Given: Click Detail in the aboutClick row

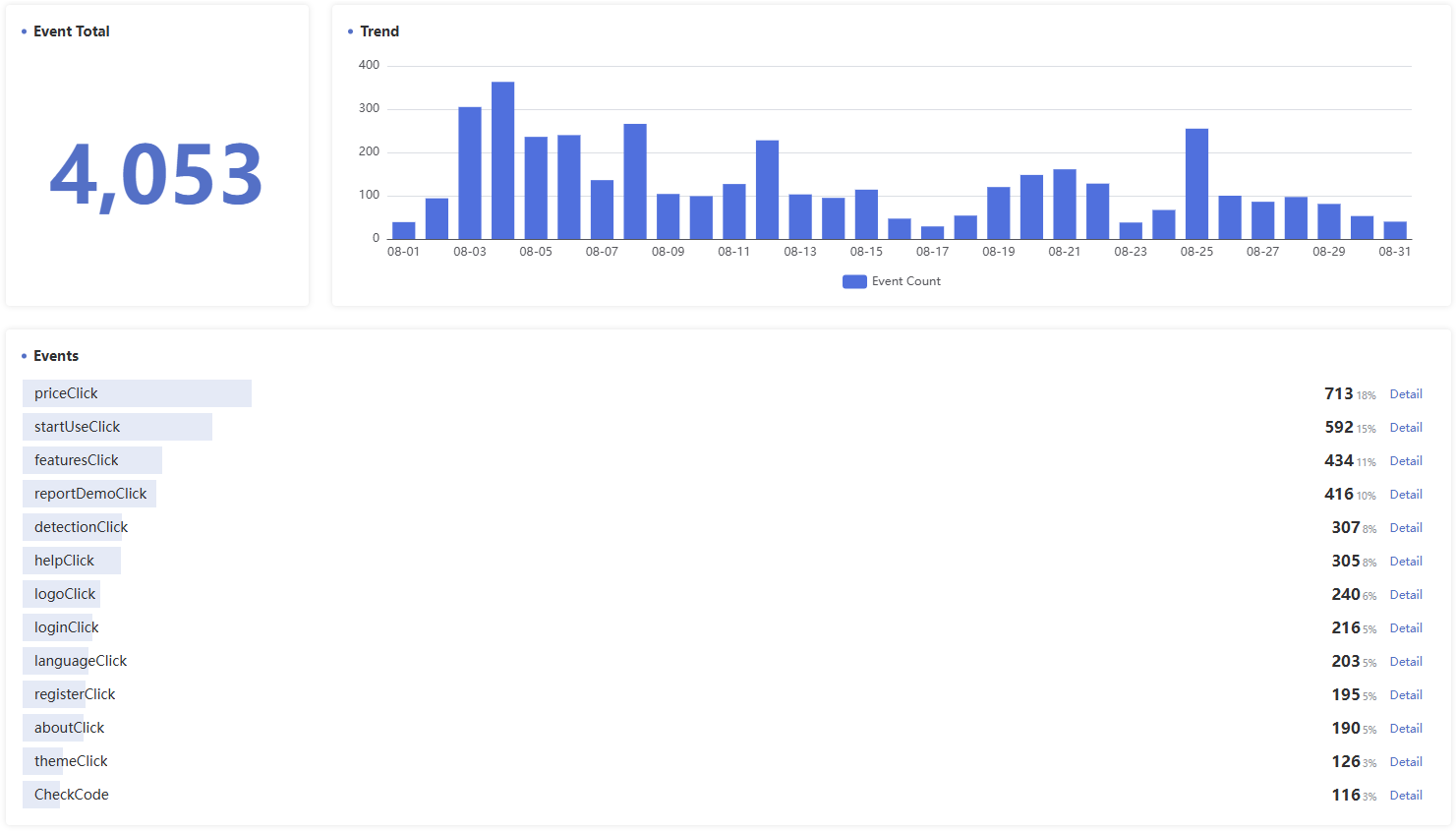Looking at the screenshot, I should (x=1405, y=729).
